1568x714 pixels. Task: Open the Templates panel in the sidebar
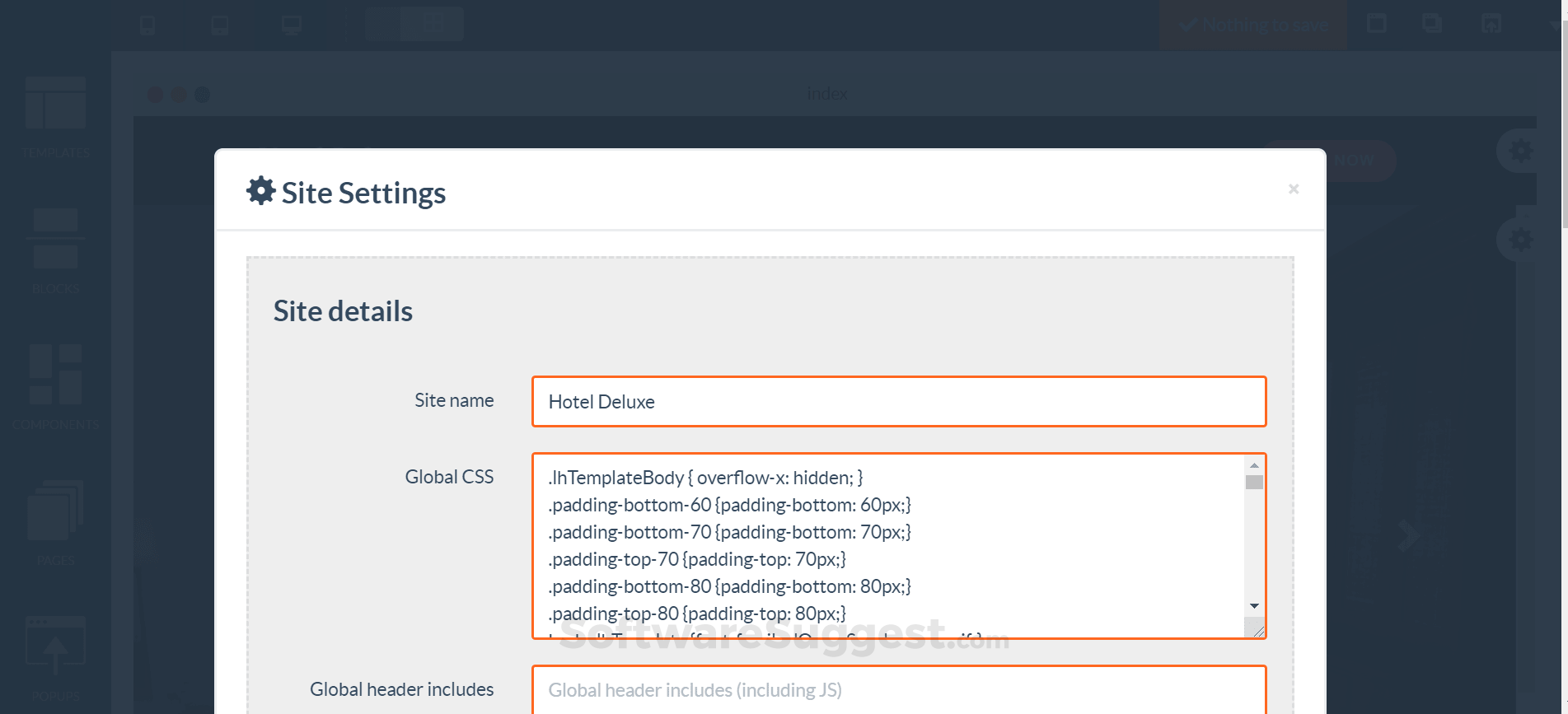[x=55, y=115]
